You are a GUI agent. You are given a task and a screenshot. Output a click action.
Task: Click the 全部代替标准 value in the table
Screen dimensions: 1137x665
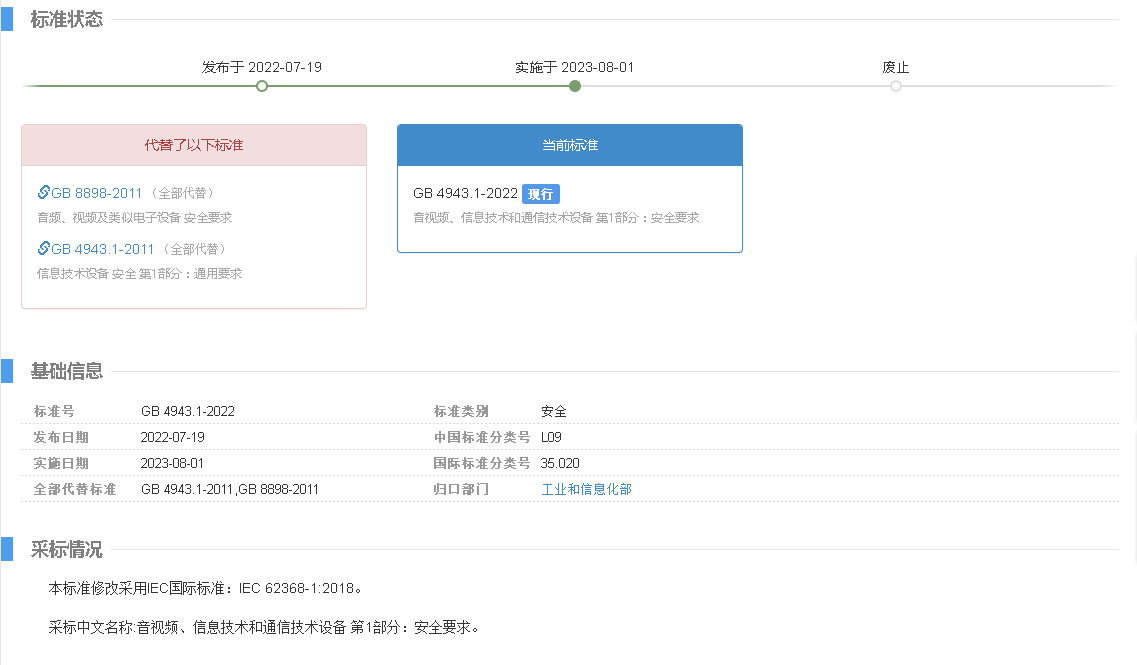coord(230,489)
